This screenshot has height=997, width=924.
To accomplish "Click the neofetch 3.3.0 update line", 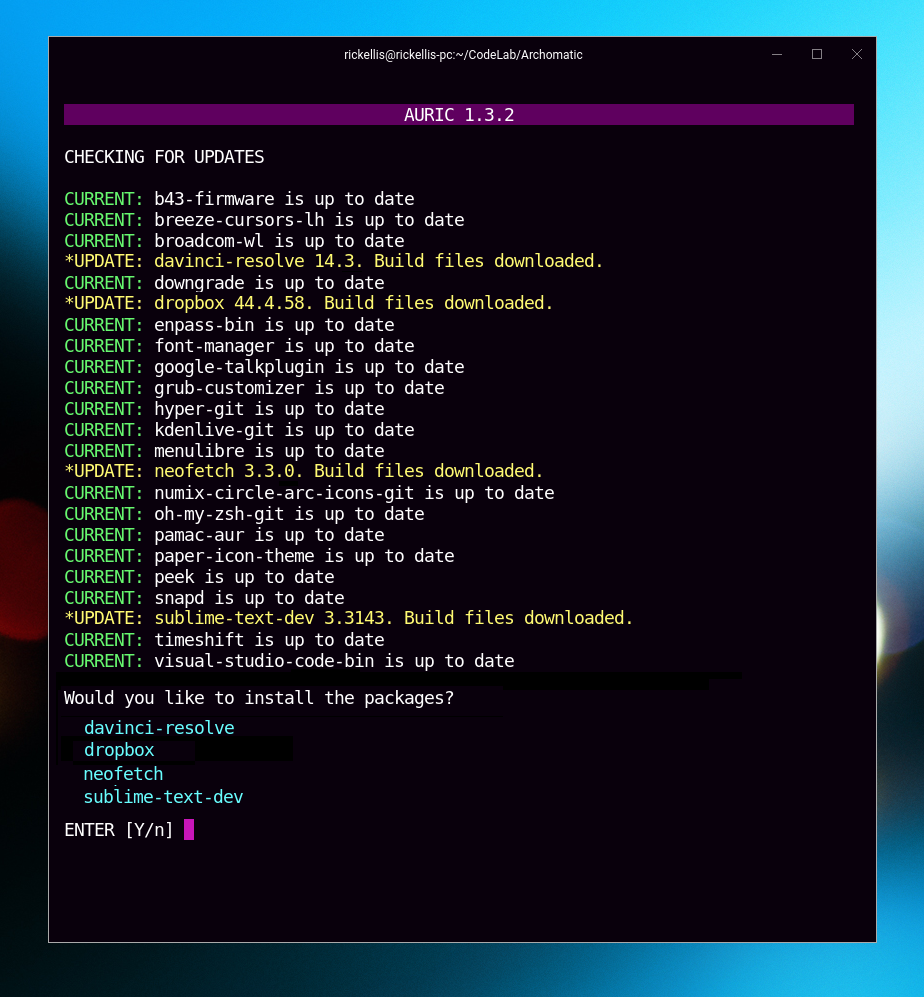I will tap(303, 471).
